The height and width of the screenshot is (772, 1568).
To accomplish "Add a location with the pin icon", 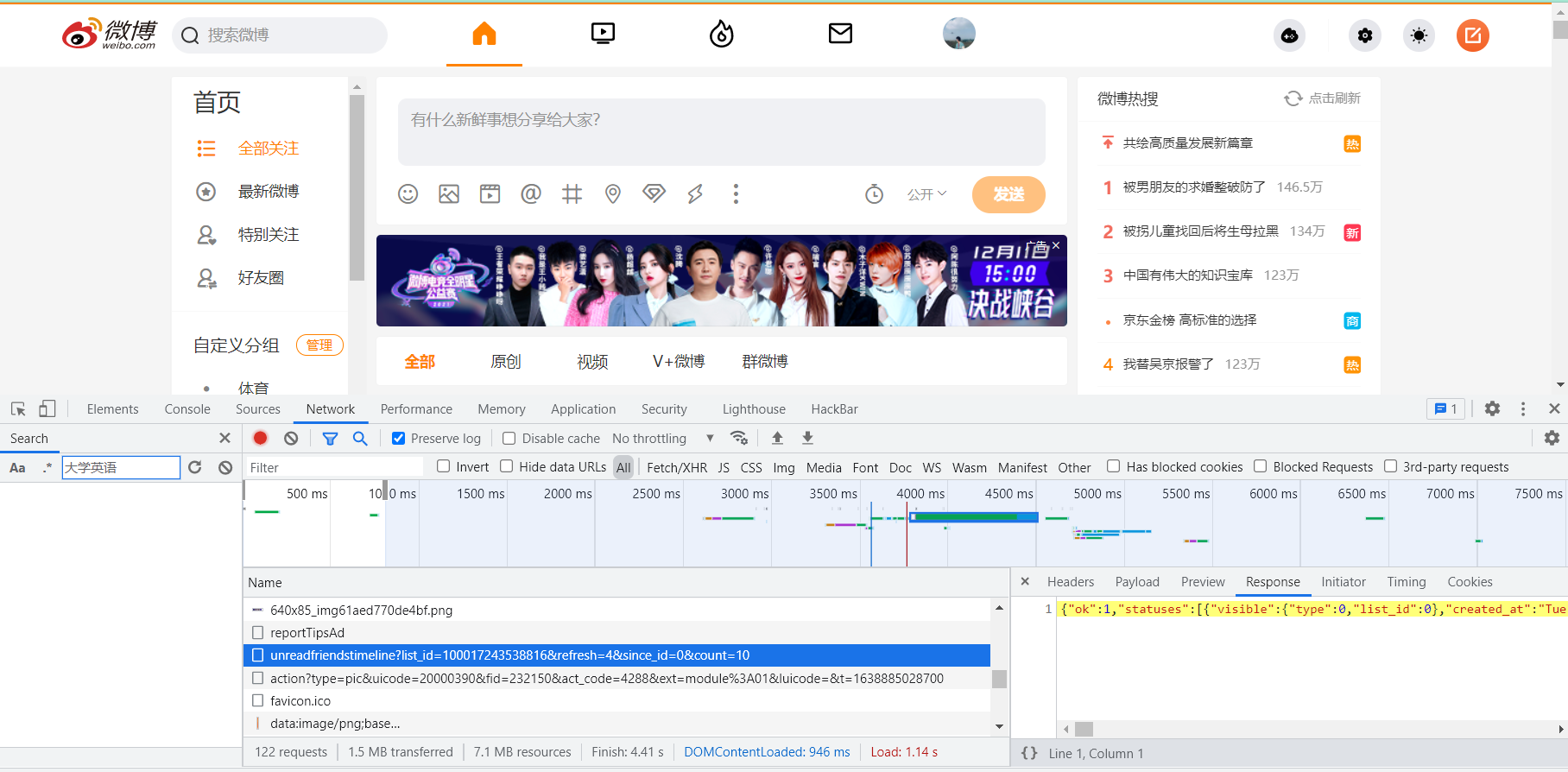I will point(613,194).
